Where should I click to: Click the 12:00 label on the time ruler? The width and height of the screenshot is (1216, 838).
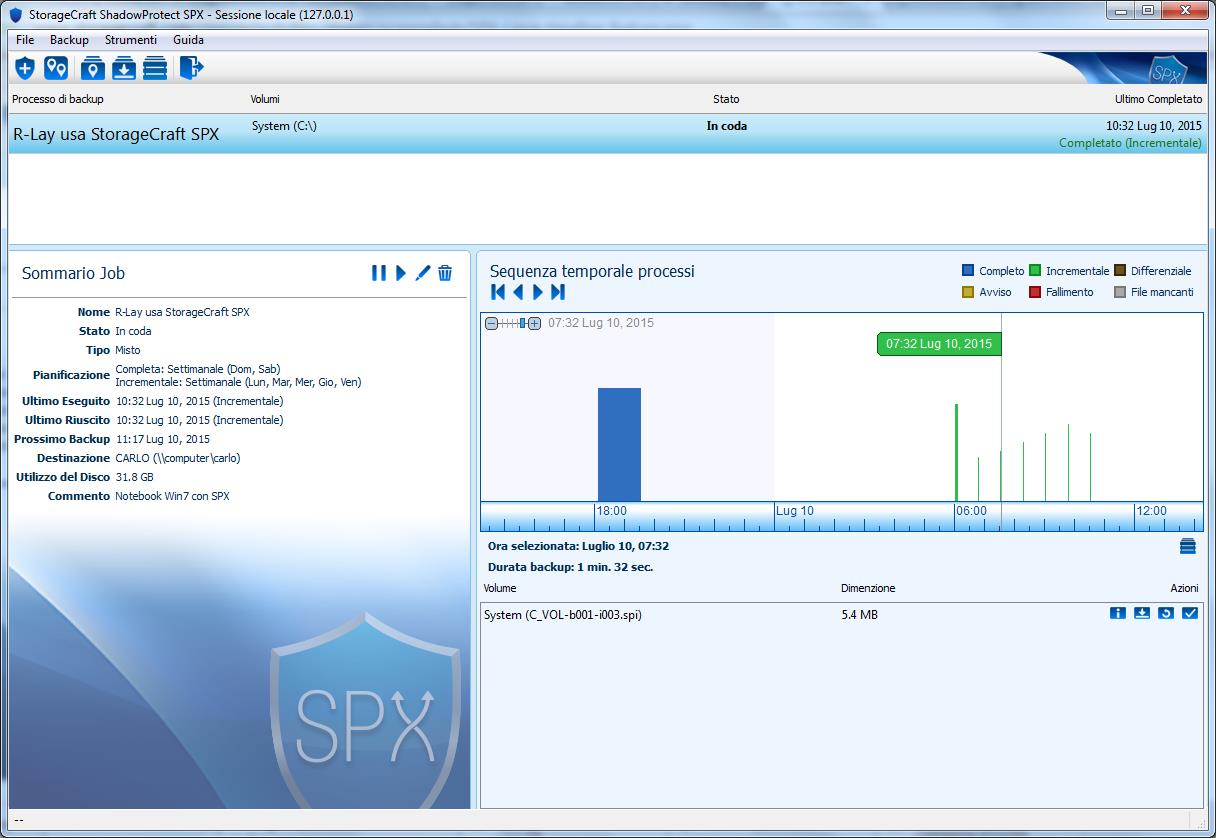[x=1151, y=511]
